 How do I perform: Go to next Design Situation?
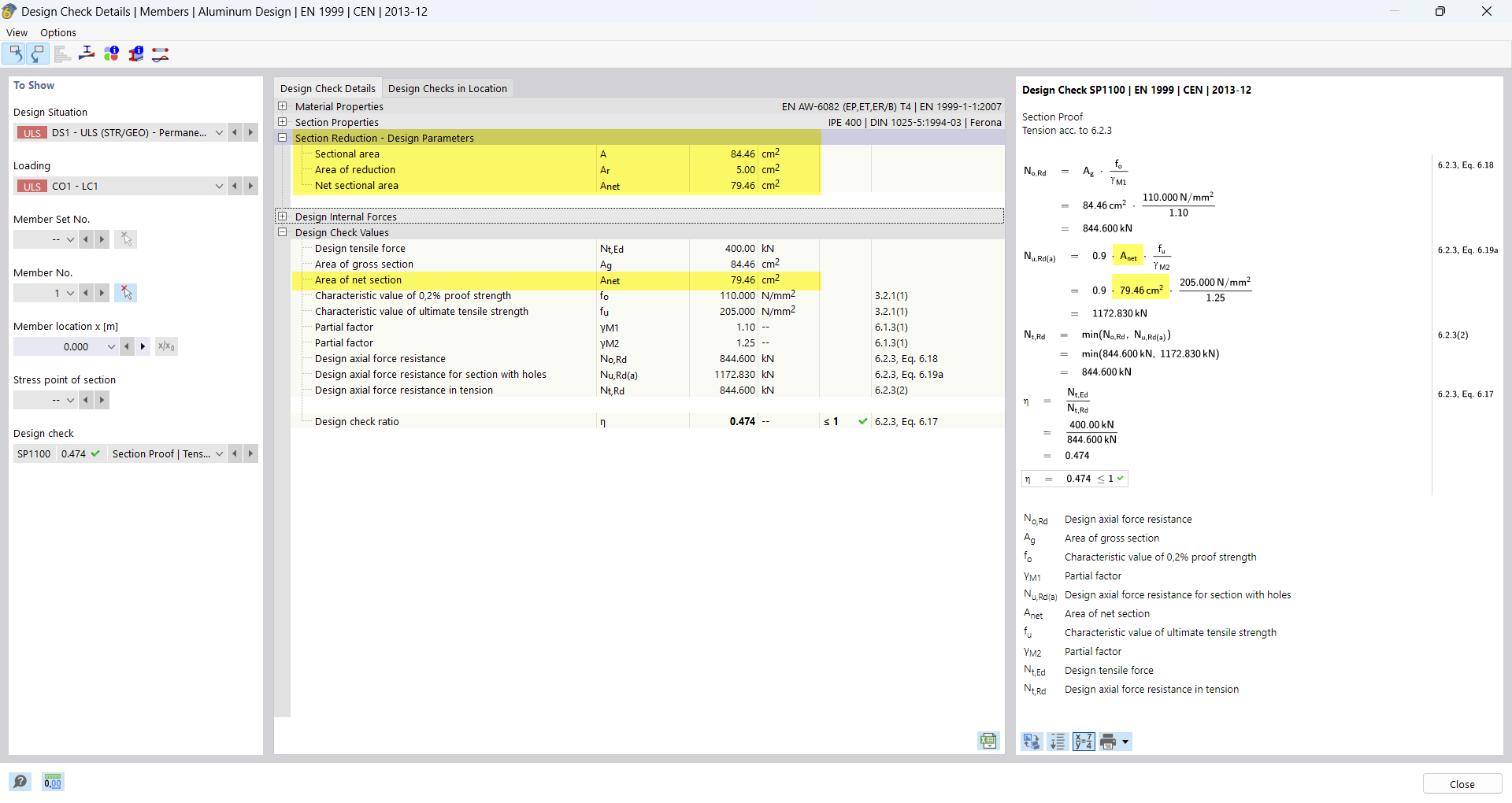(250, 132)
